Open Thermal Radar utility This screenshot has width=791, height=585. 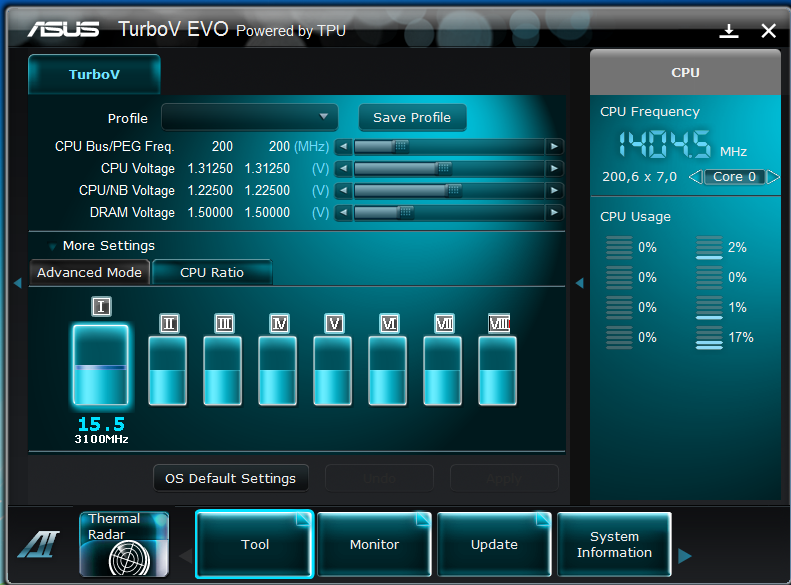pos(124,544)
